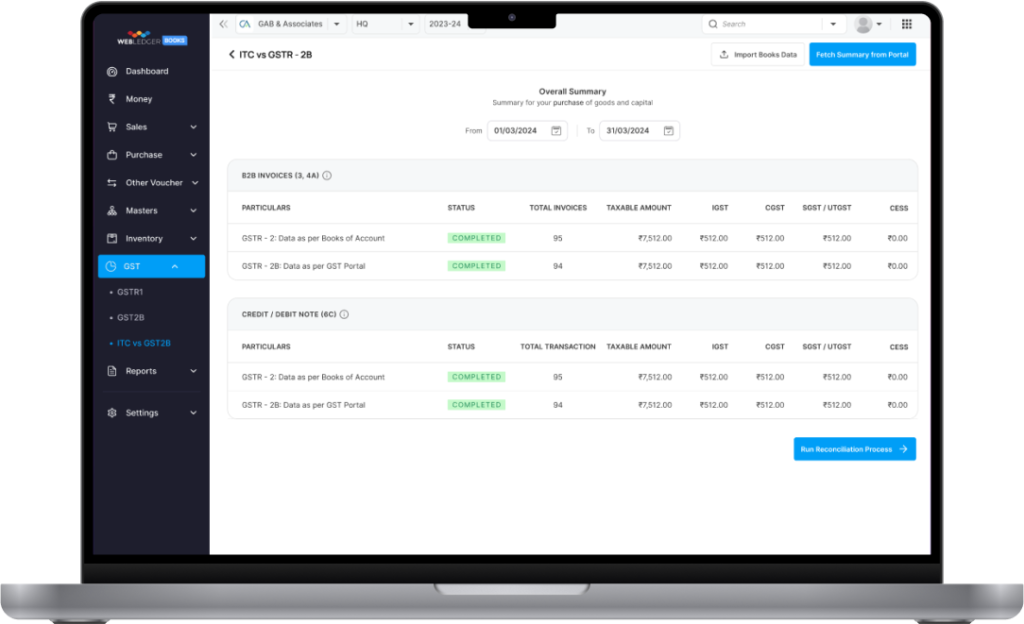Click info icon next to Credit / Debit Note

344,314
